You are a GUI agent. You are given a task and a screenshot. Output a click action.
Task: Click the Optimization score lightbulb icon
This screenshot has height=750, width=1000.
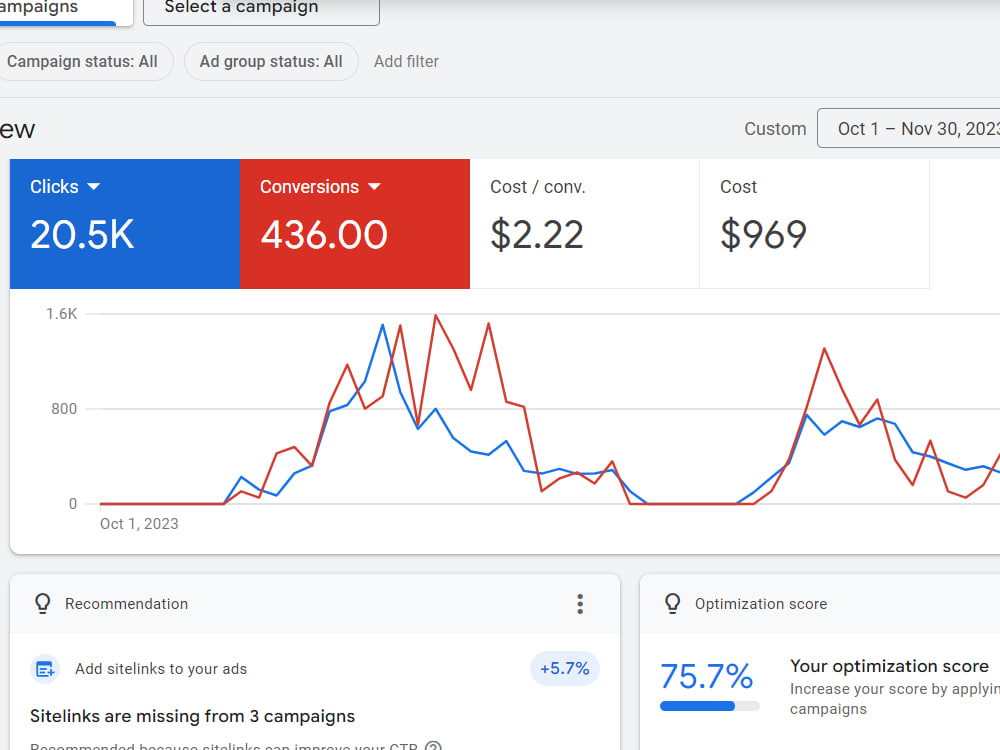pyautogui.click(x=672, y=603)
